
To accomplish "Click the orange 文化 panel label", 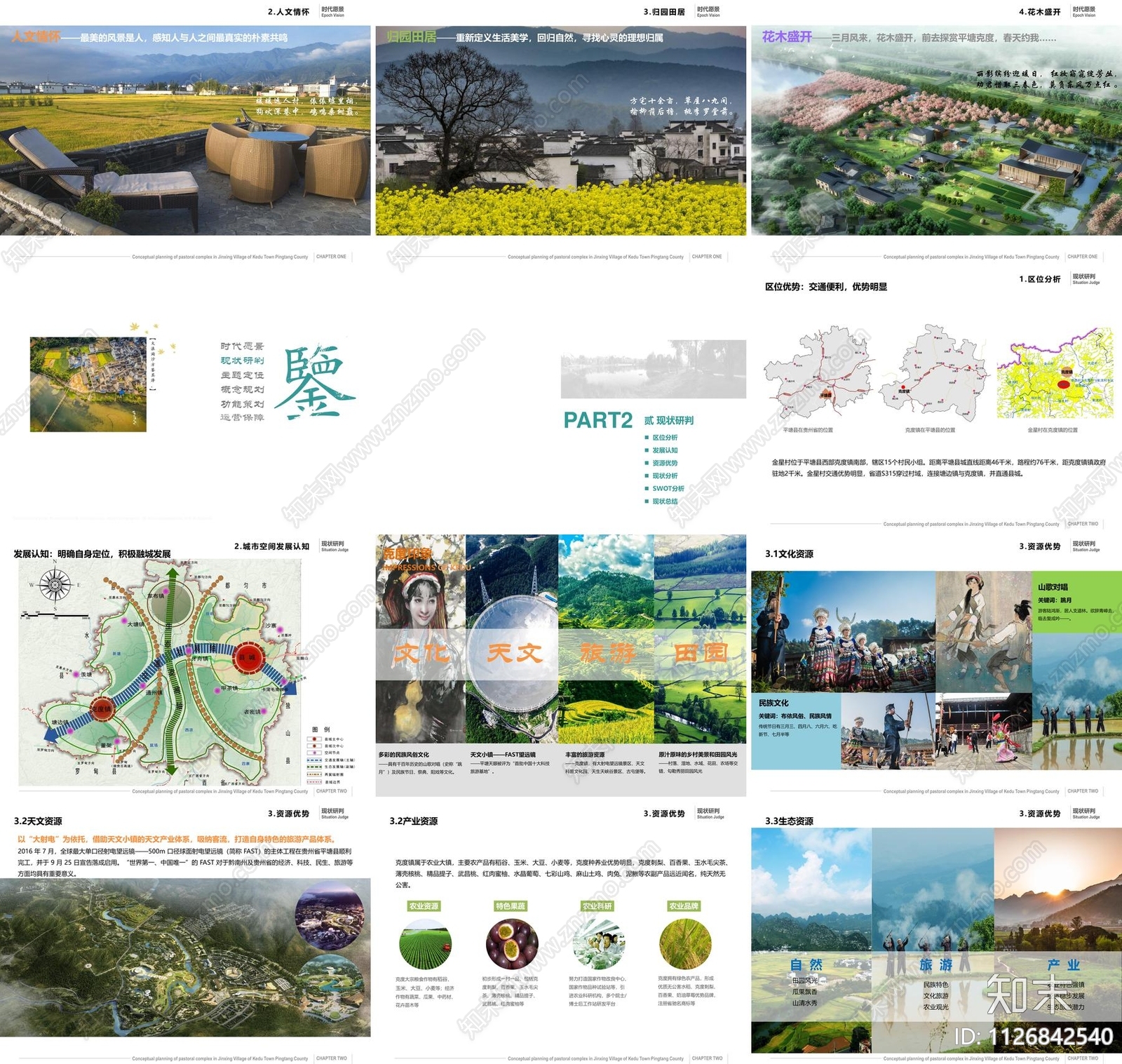I will (x=421, y=654).
